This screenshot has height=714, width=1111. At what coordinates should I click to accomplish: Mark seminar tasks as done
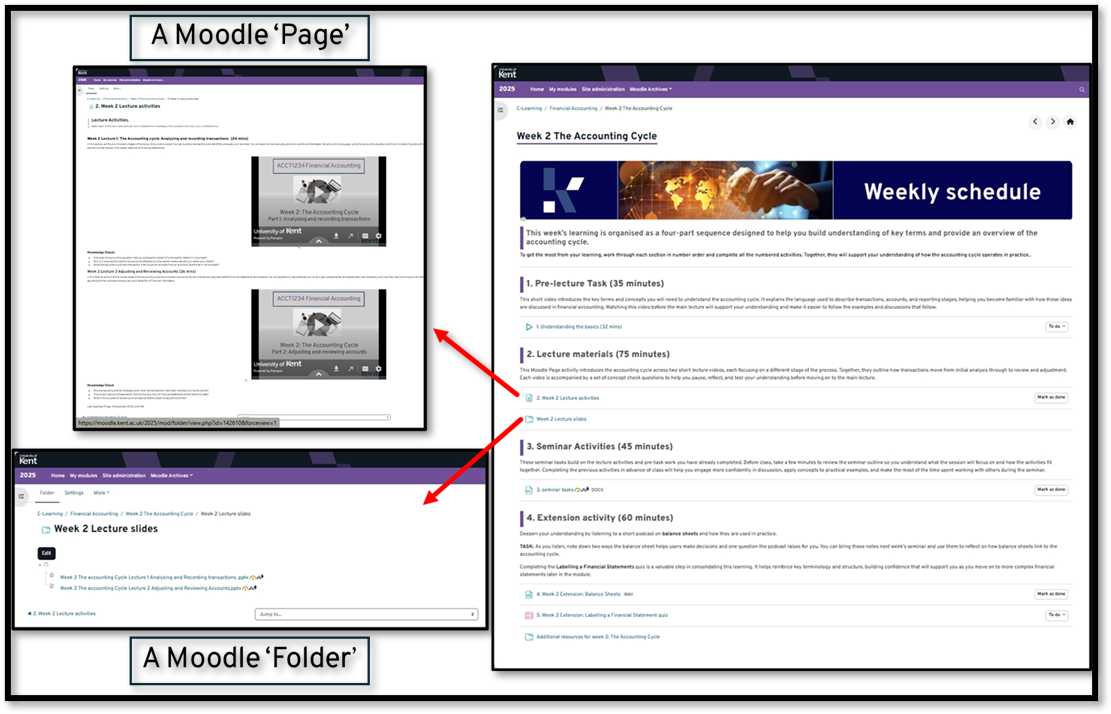1051,490
